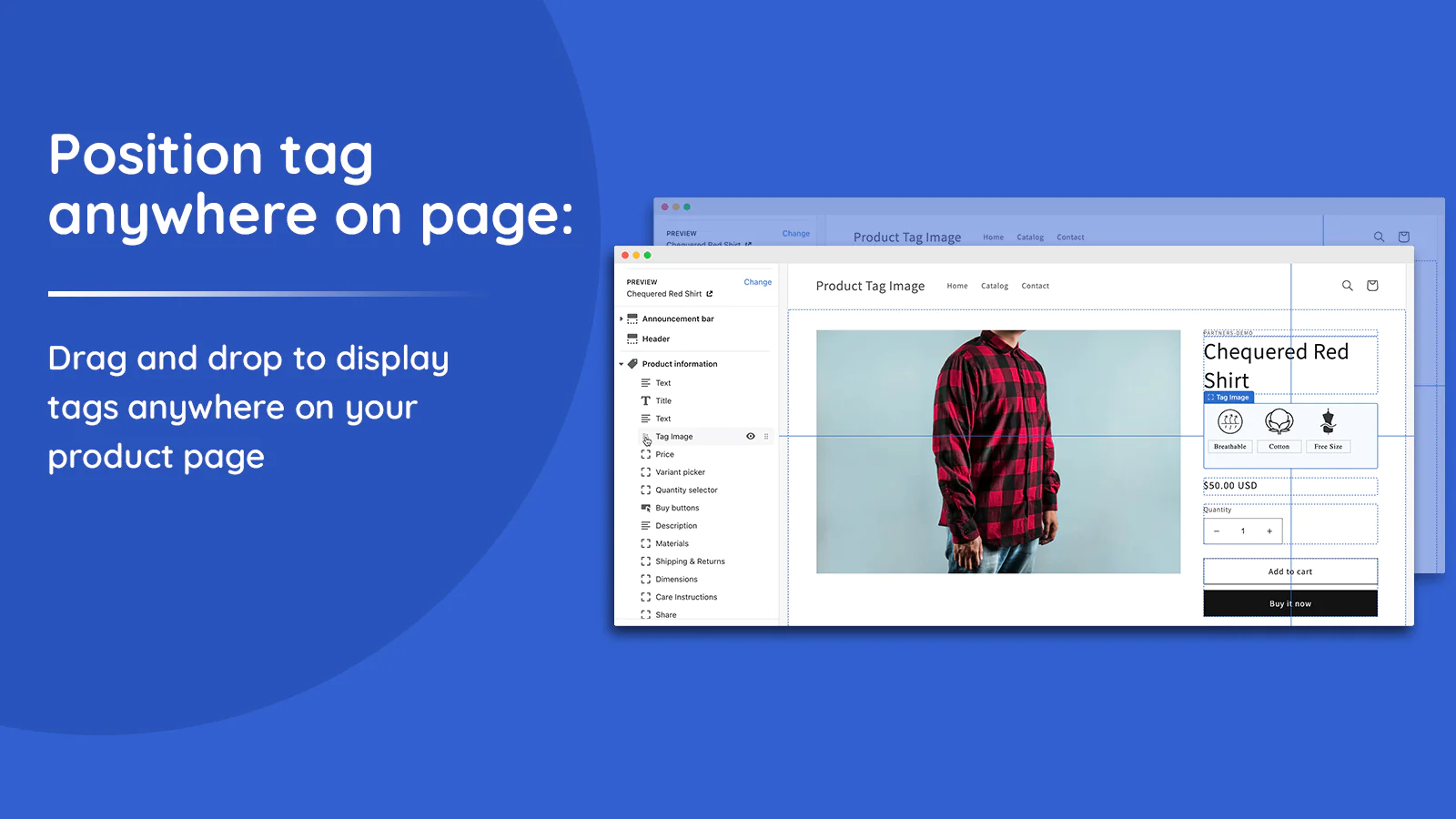The width and height of the screenshot is (1456, 819).
Task: Toggle the Tag Image visibility eye icon
Action: tap(751, 437)
